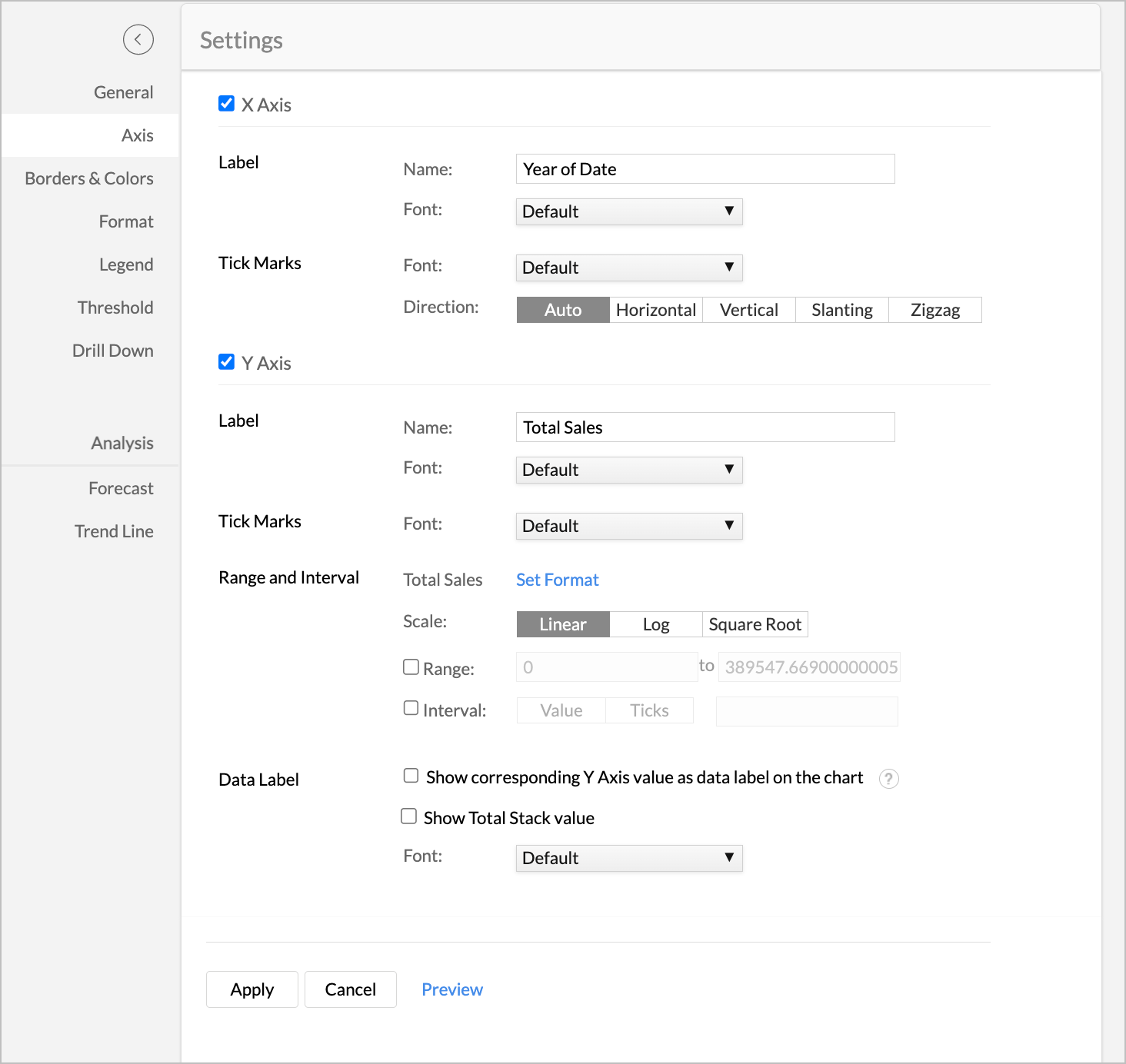Viewport: 1126px width, 1064px height.
Task: Click the help question mark icon
Action: (x=888, y=779)
